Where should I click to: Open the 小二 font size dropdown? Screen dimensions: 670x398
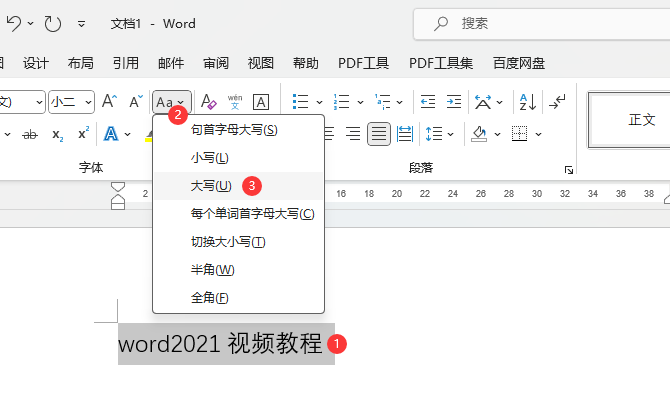coord(88,102)
